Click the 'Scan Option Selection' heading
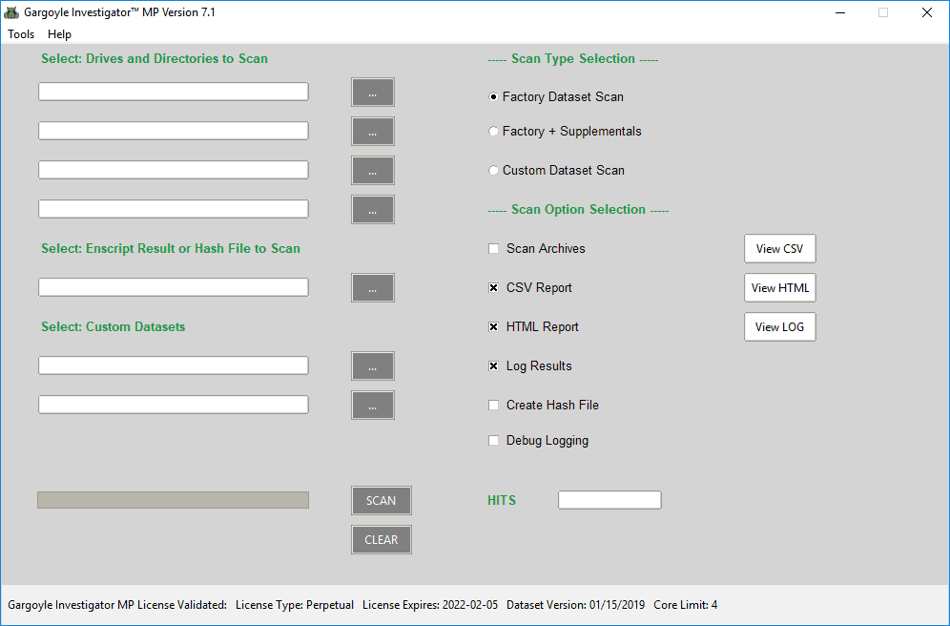Image resolution: width=950 pixels, height=626 pixels. coord(579,210)
